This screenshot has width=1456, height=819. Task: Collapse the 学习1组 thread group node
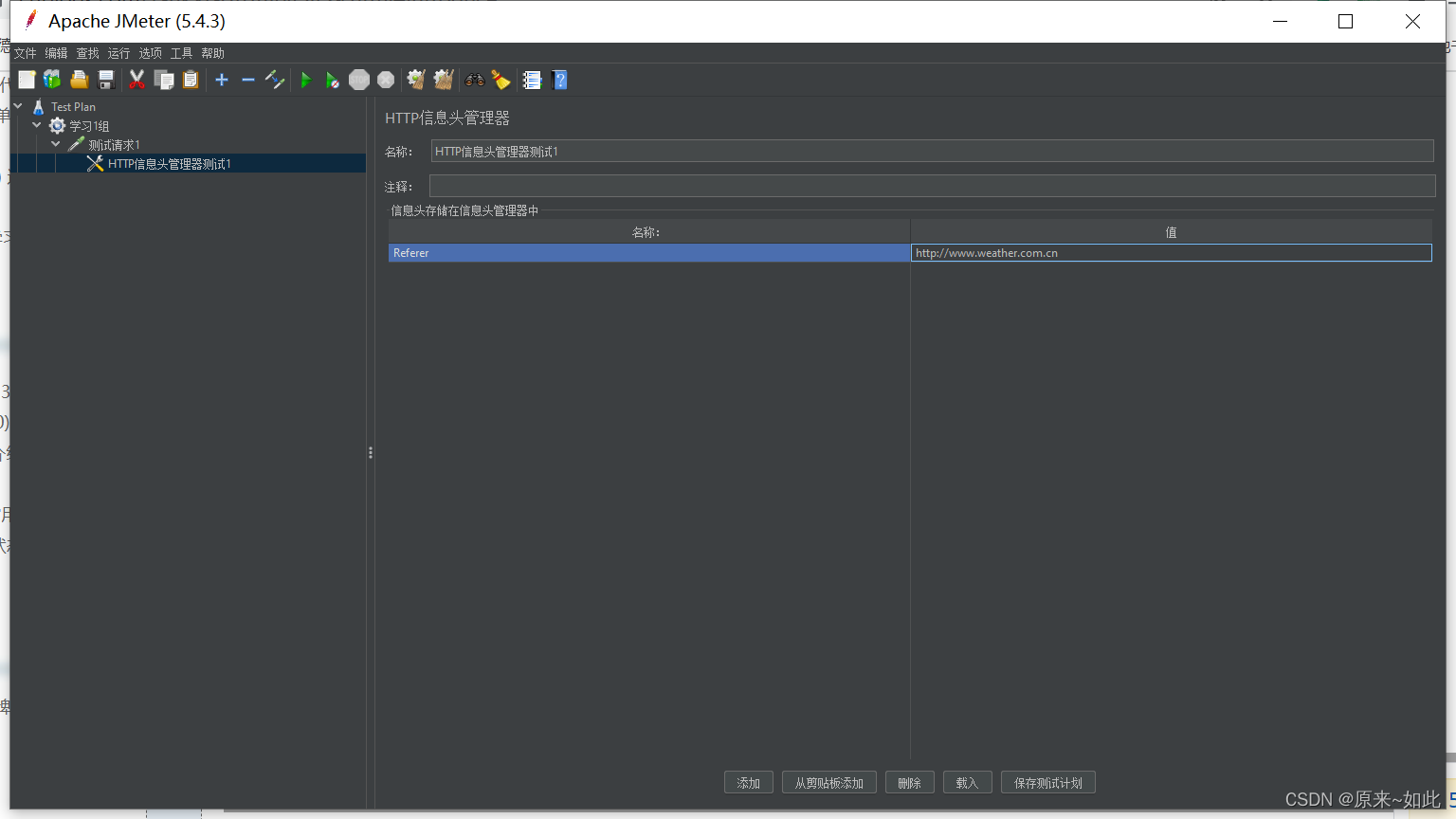click(x=37, y=125)
